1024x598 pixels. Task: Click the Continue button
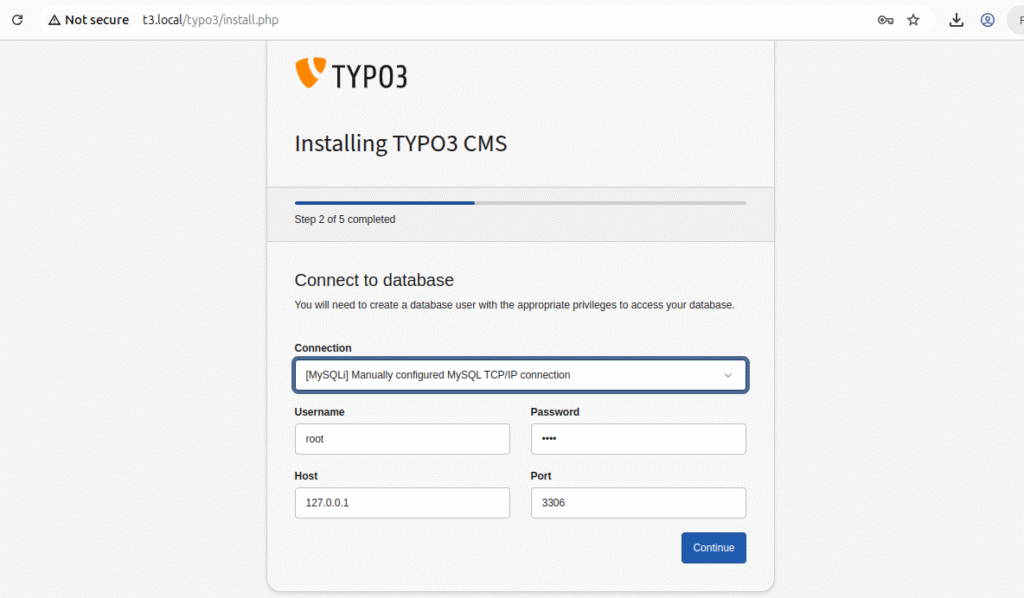click(x=713, y=548)
